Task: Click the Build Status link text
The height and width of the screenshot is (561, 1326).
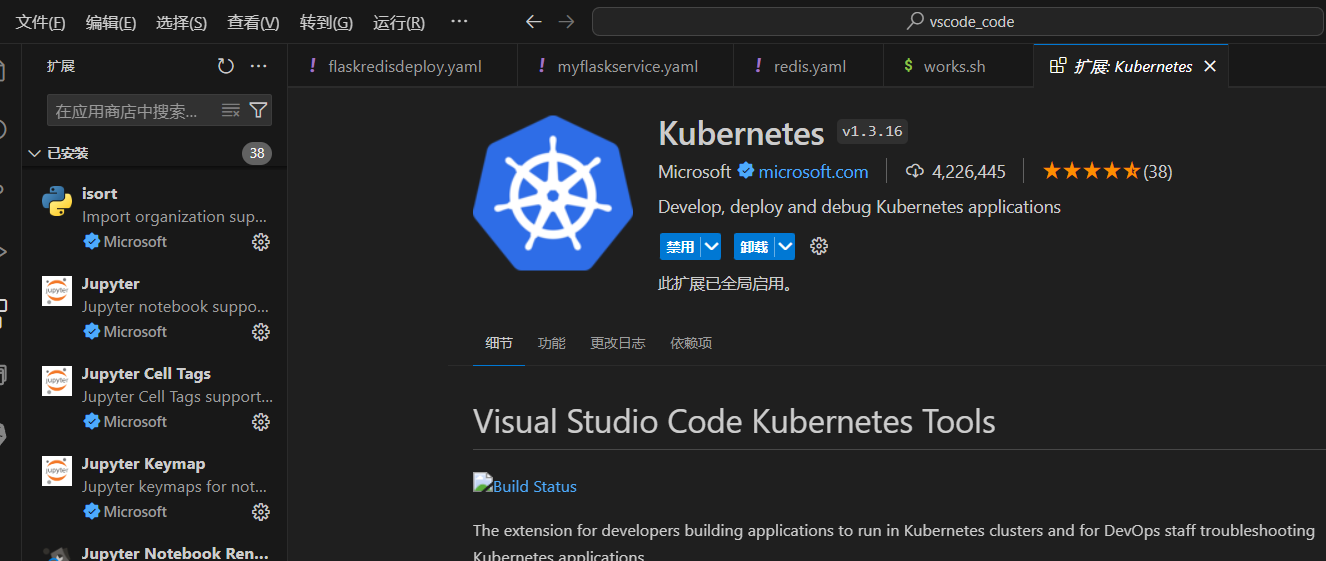Action: 535,486
